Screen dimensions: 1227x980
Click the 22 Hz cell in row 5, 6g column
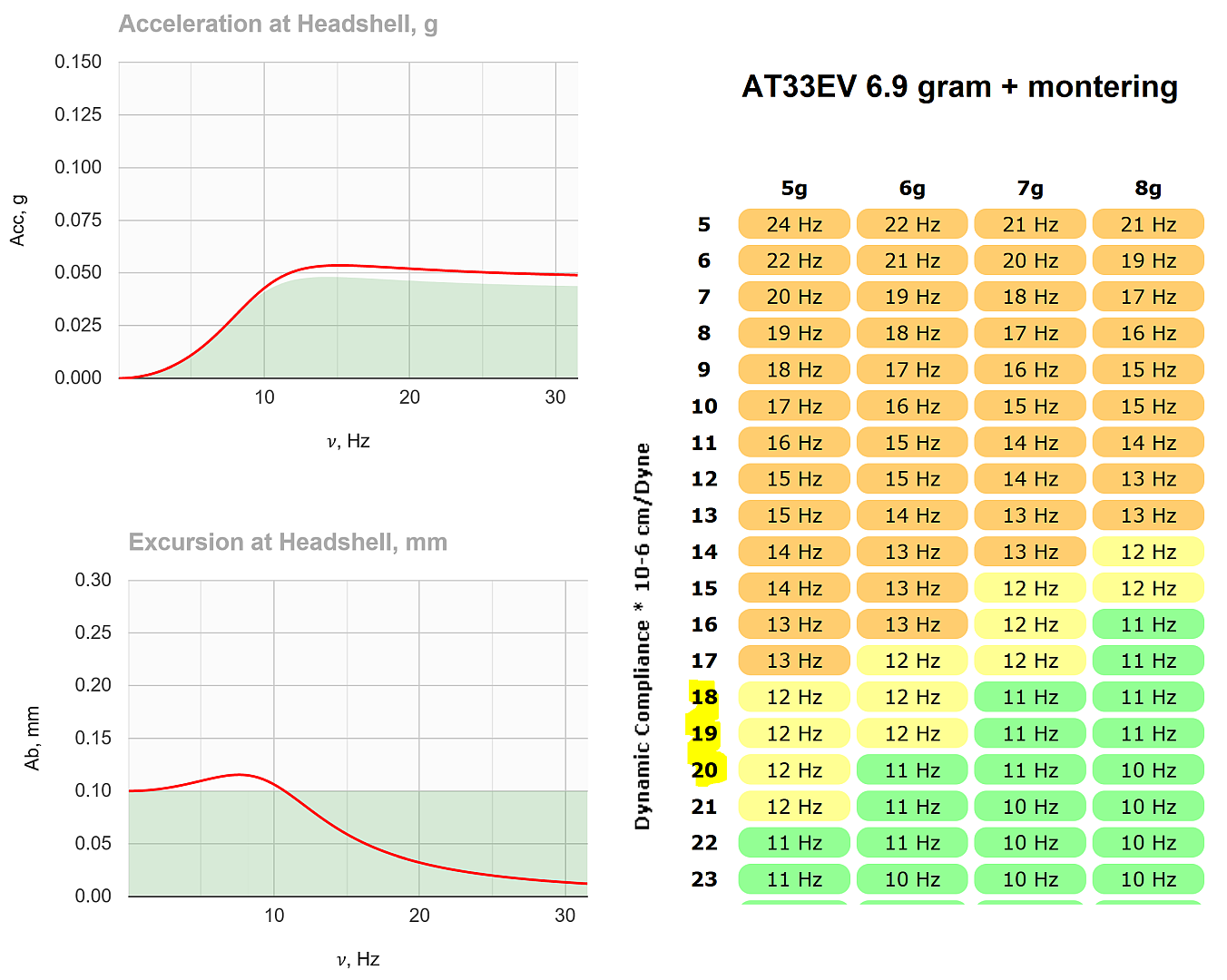coord(912,224)
